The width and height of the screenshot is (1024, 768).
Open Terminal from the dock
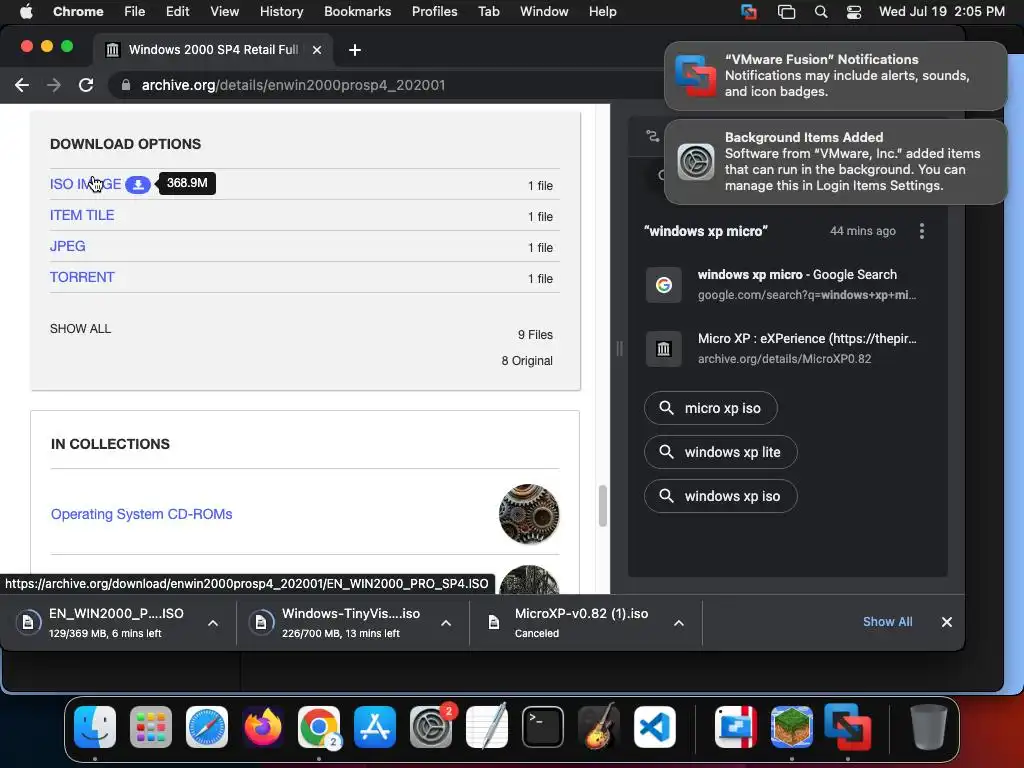point(543,727)
